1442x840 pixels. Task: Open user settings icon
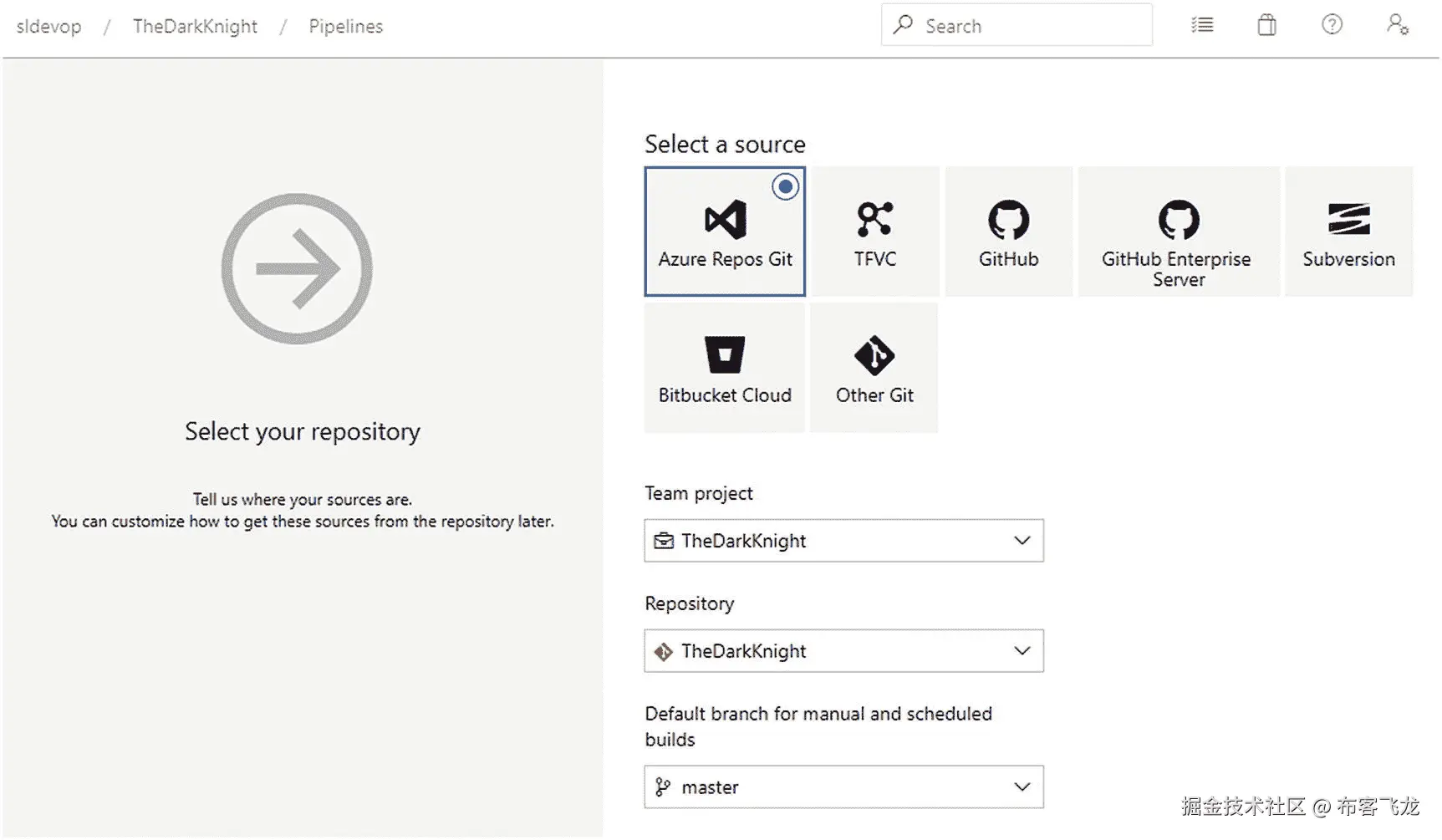[x=1397, y=25]
